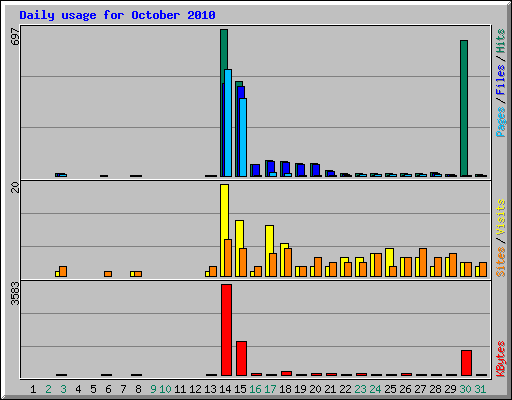Select the red KBytes bar for day 30
512x400 pixels.
click(x=466, y=363)
